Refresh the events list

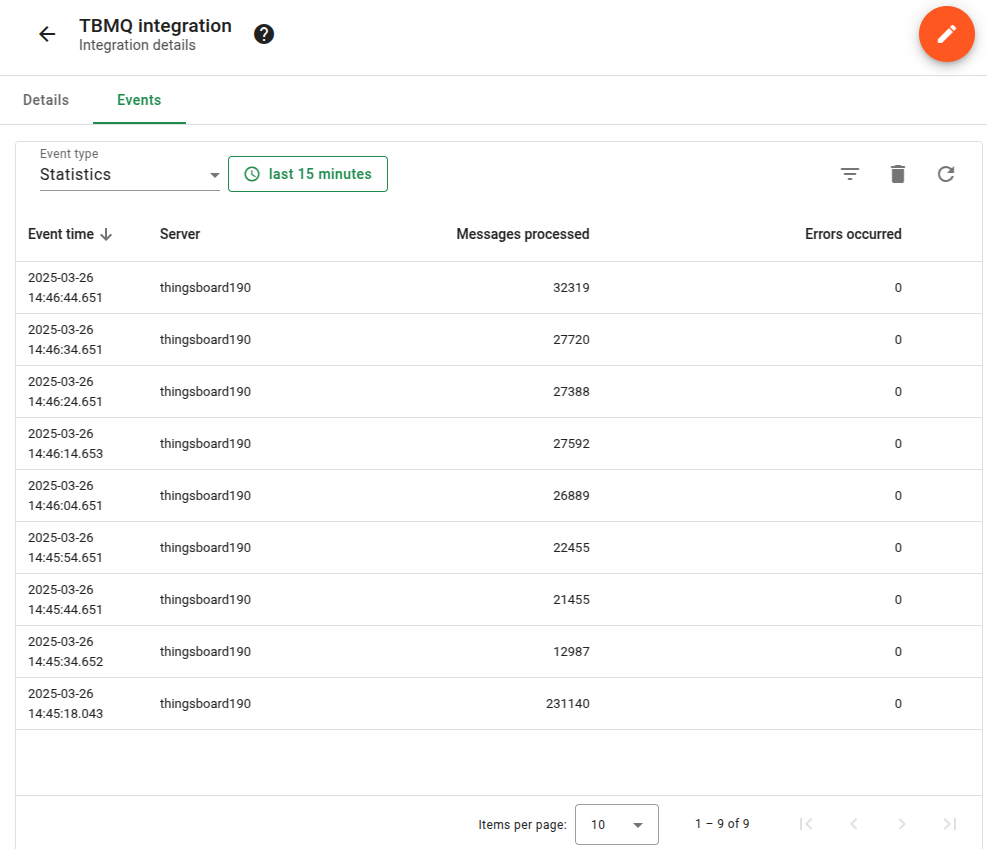945,174
